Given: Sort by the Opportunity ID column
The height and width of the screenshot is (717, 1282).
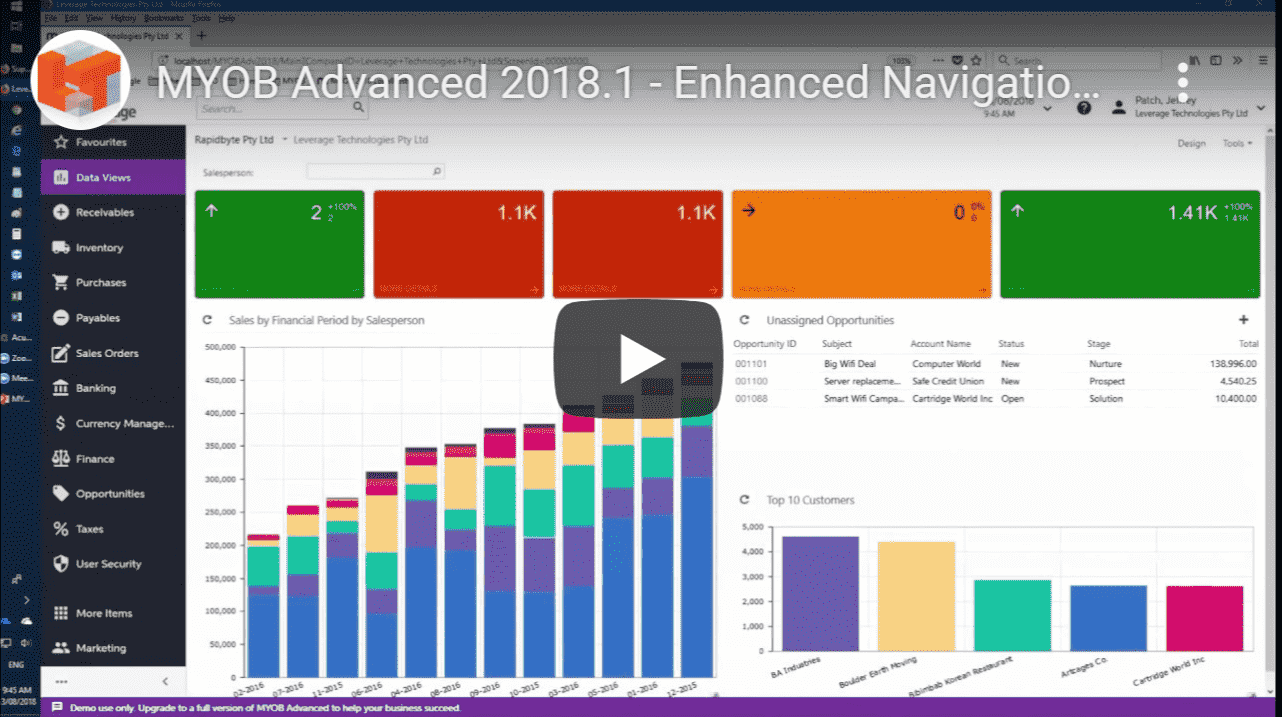Looking at the screenshot, I should 765,344.
